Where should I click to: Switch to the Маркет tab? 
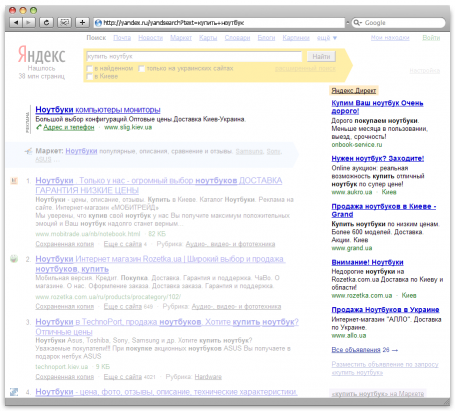tap(181, 38)
